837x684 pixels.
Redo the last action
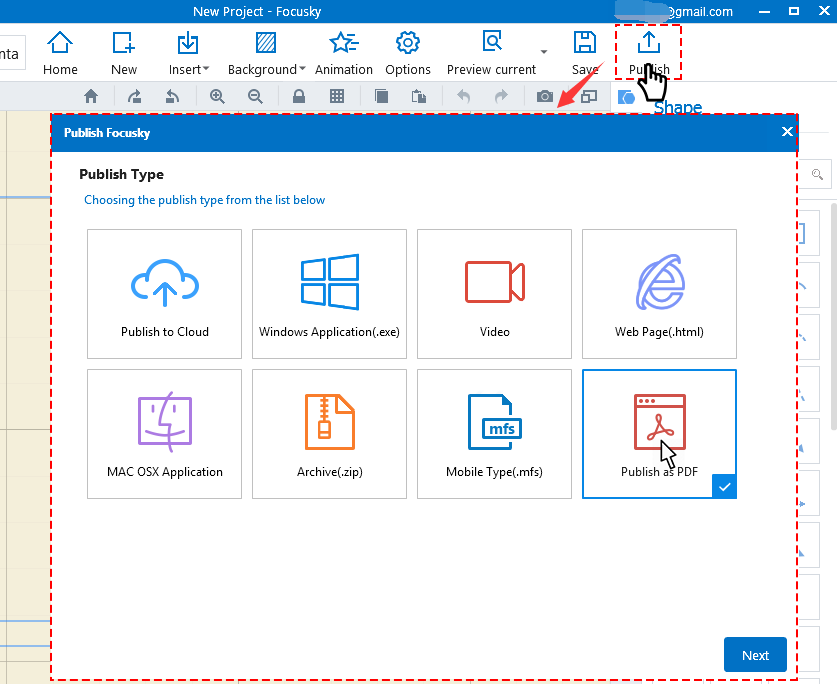501,97
